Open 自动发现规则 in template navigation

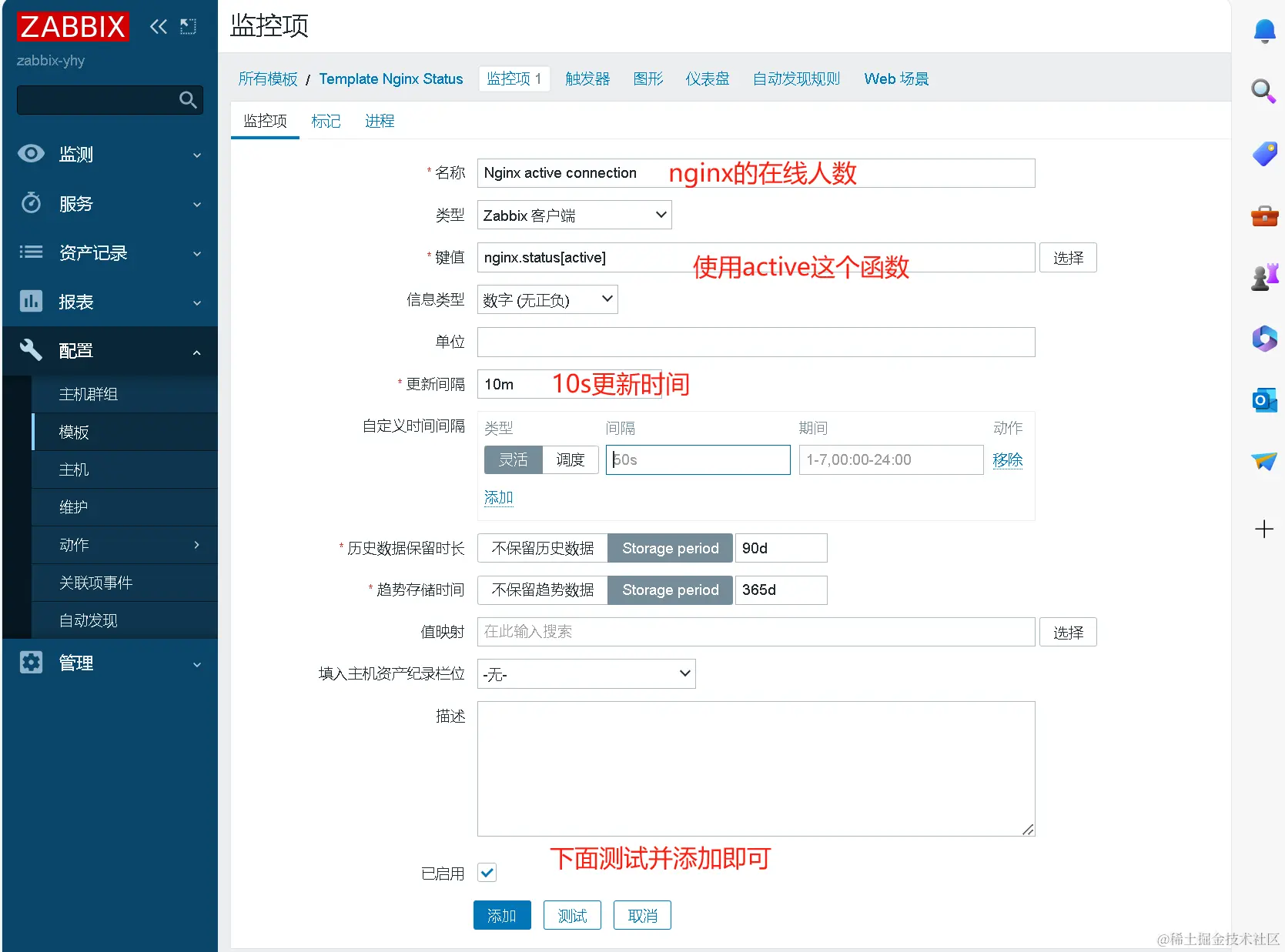796,78
